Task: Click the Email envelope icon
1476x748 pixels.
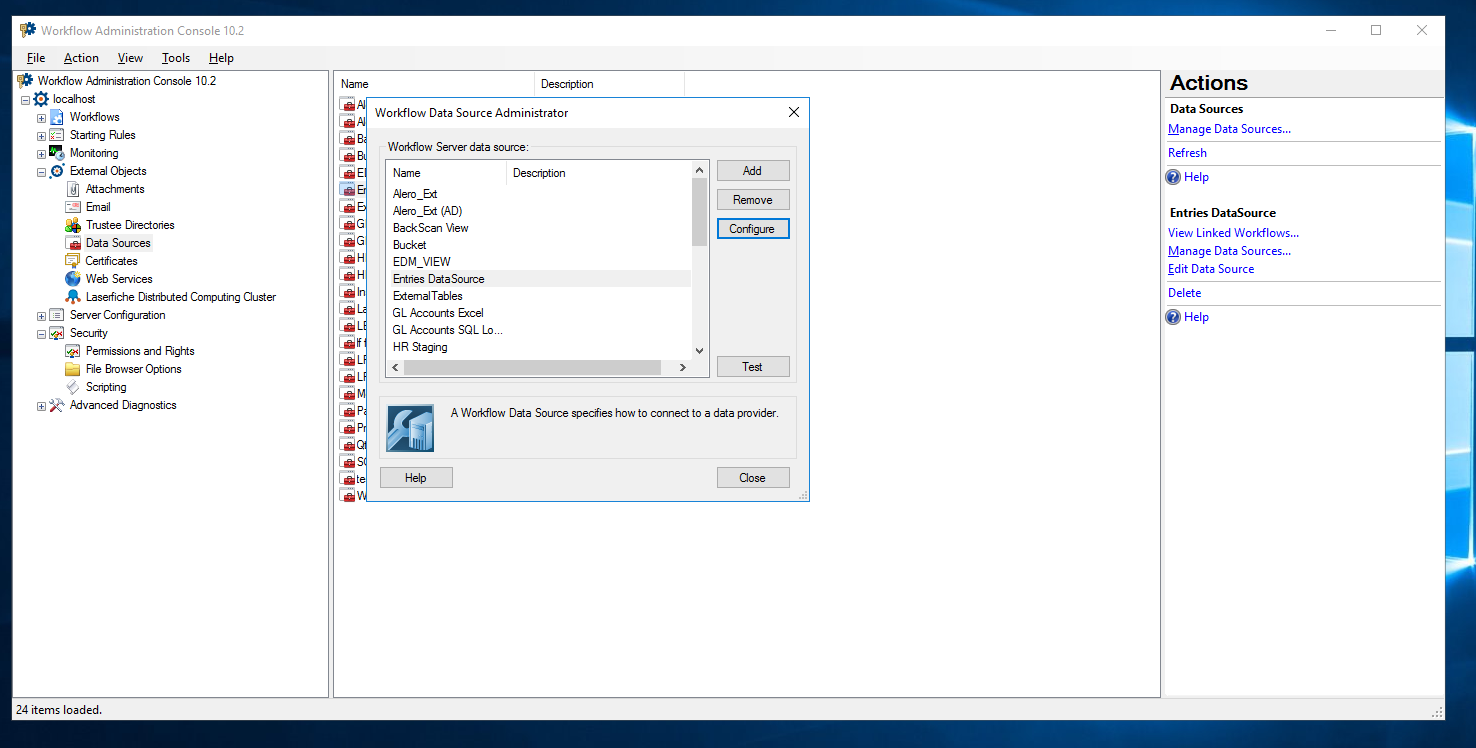Action: (x=73, y=207)
